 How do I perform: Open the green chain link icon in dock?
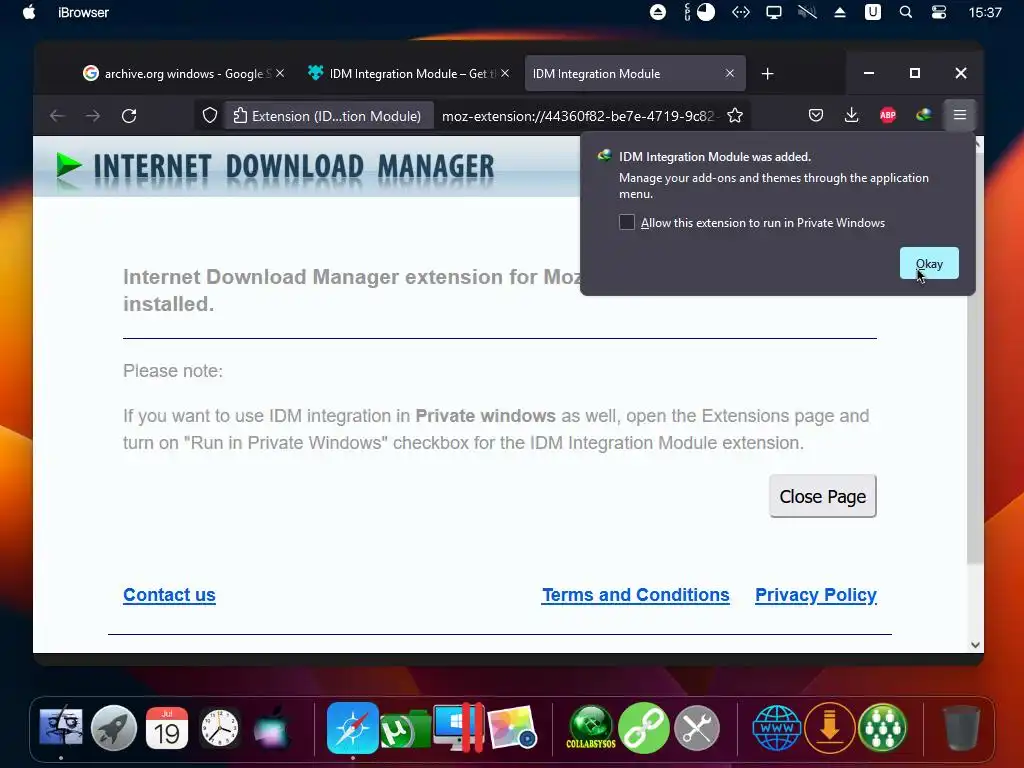pos(644,728)
